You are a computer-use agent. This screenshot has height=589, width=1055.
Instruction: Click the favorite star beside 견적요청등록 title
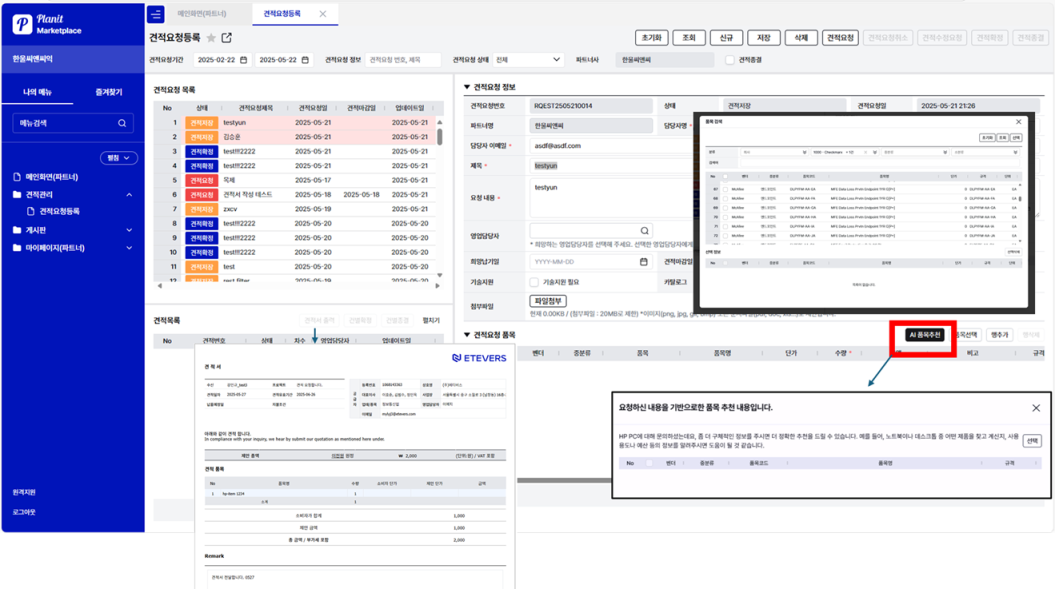(x=211, y=38)
